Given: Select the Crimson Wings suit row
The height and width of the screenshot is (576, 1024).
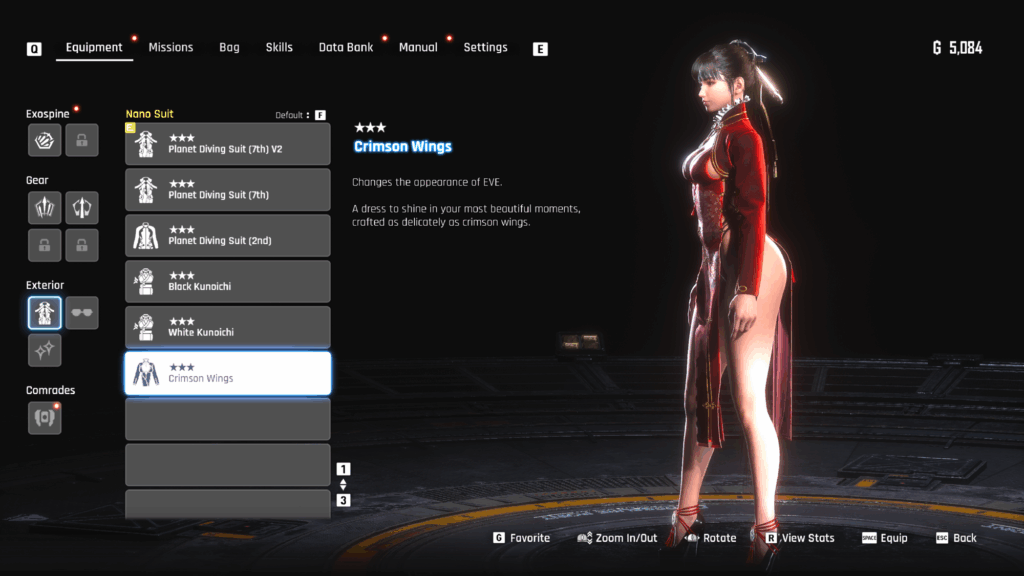Looking at the screenshot, I should (227, 374).
